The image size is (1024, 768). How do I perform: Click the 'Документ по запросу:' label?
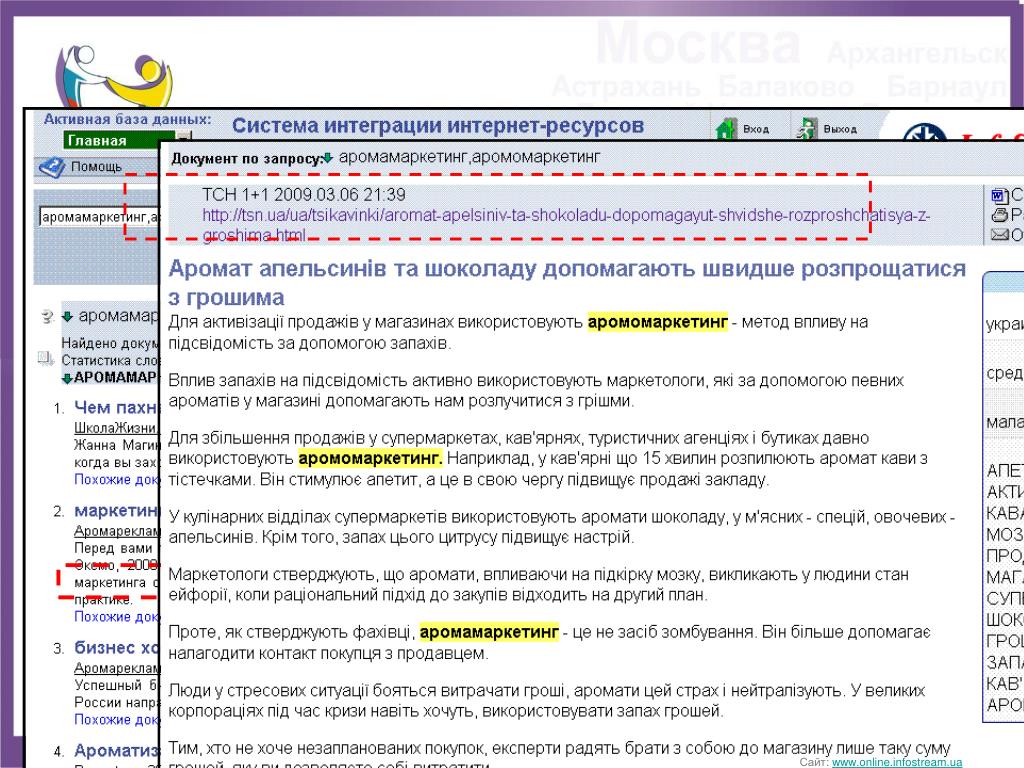tap(246, 158)
